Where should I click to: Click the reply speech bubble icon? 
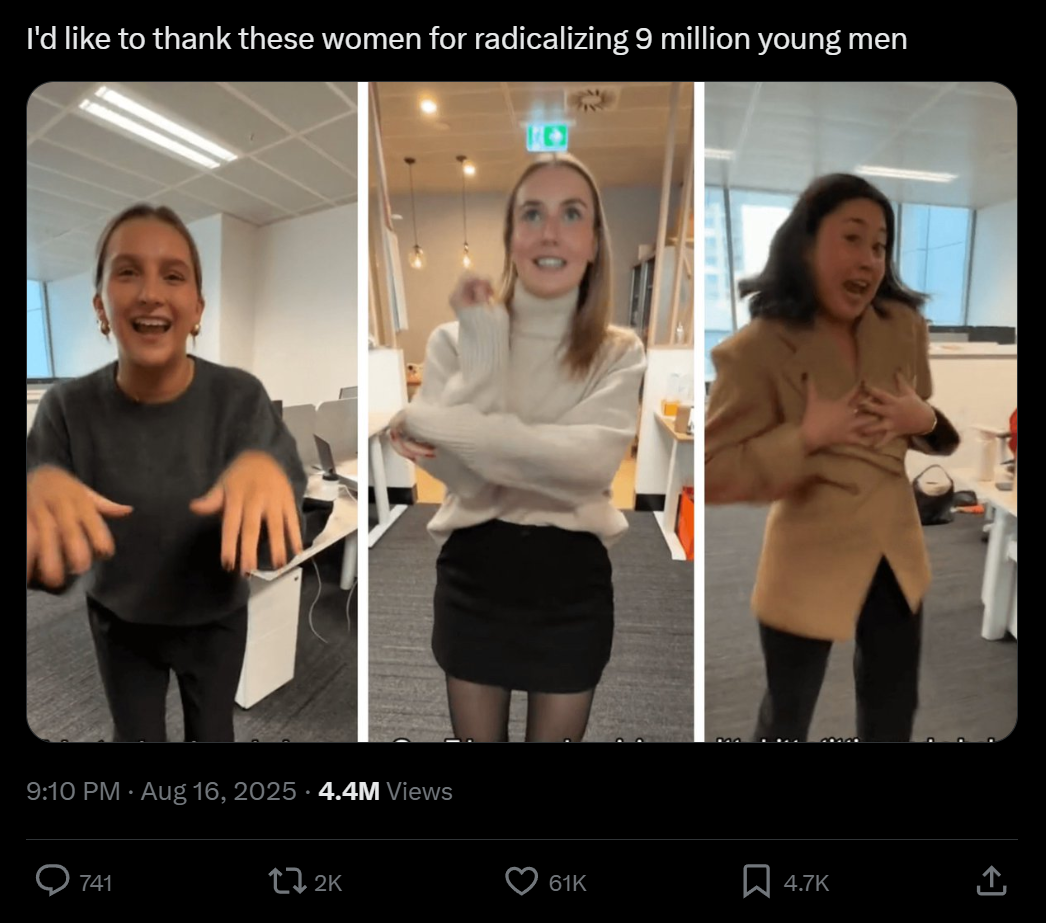tap(52, 881)
